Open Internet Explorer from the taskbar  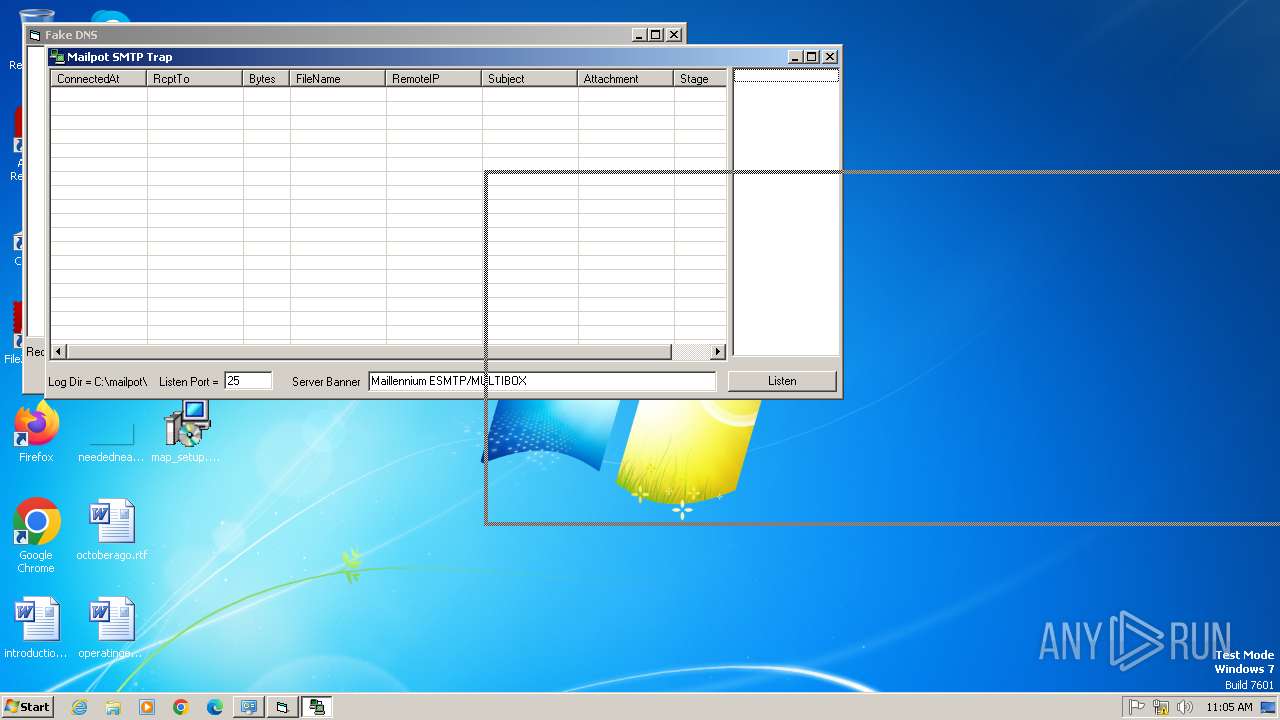tap(79, 707)
